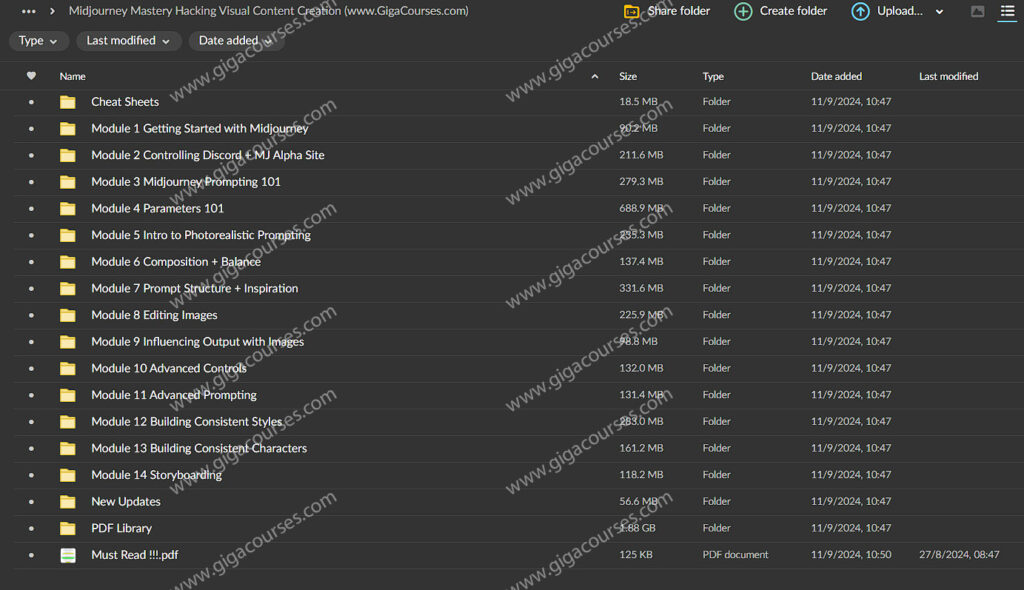The image size is (1024, 590).
Task: Click the Cheat Sheets folder icon
Action: tap(67, 102)
